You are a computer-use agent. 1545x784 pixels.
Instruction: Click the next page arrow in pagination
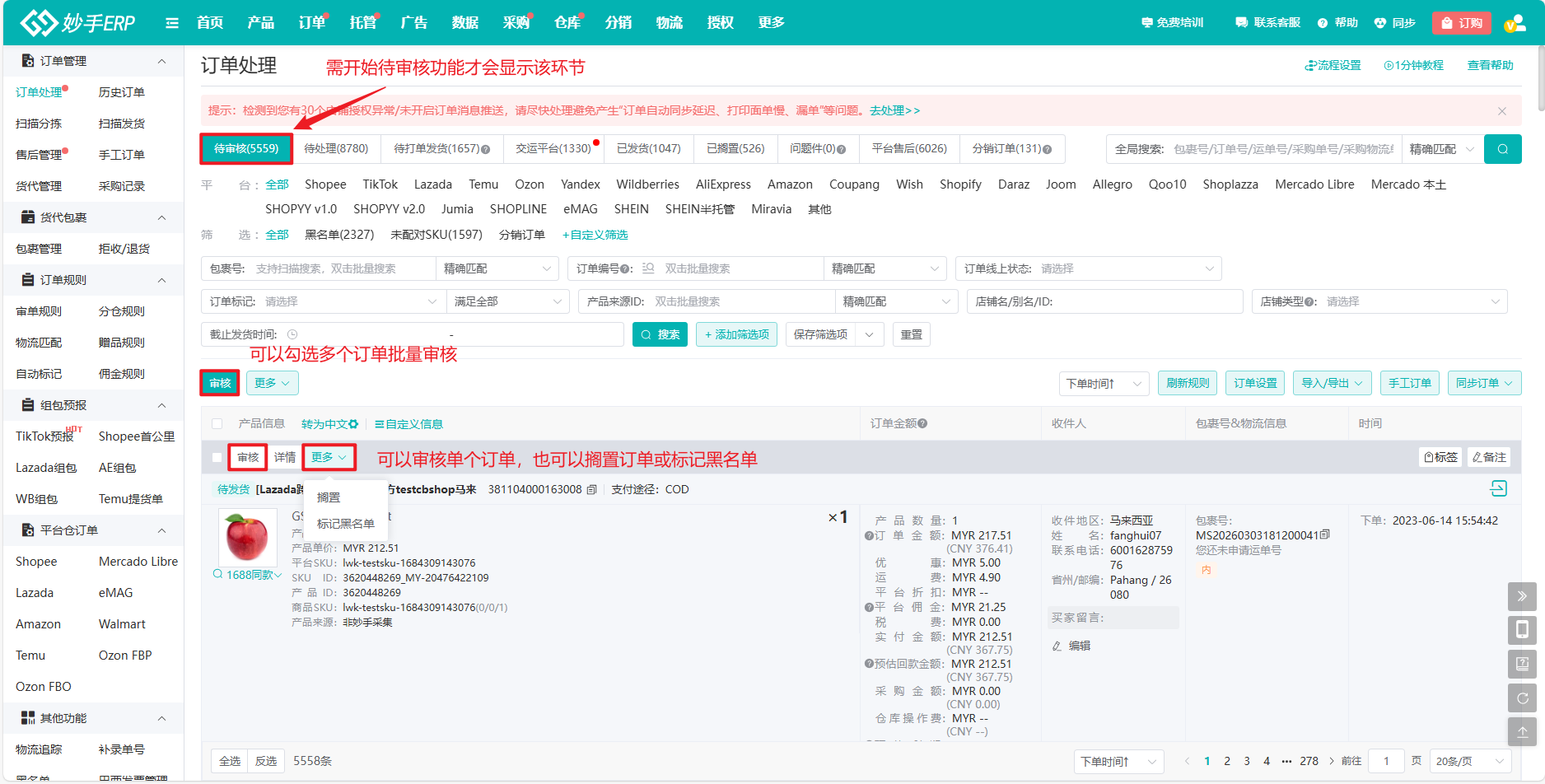pos(1331,761)
